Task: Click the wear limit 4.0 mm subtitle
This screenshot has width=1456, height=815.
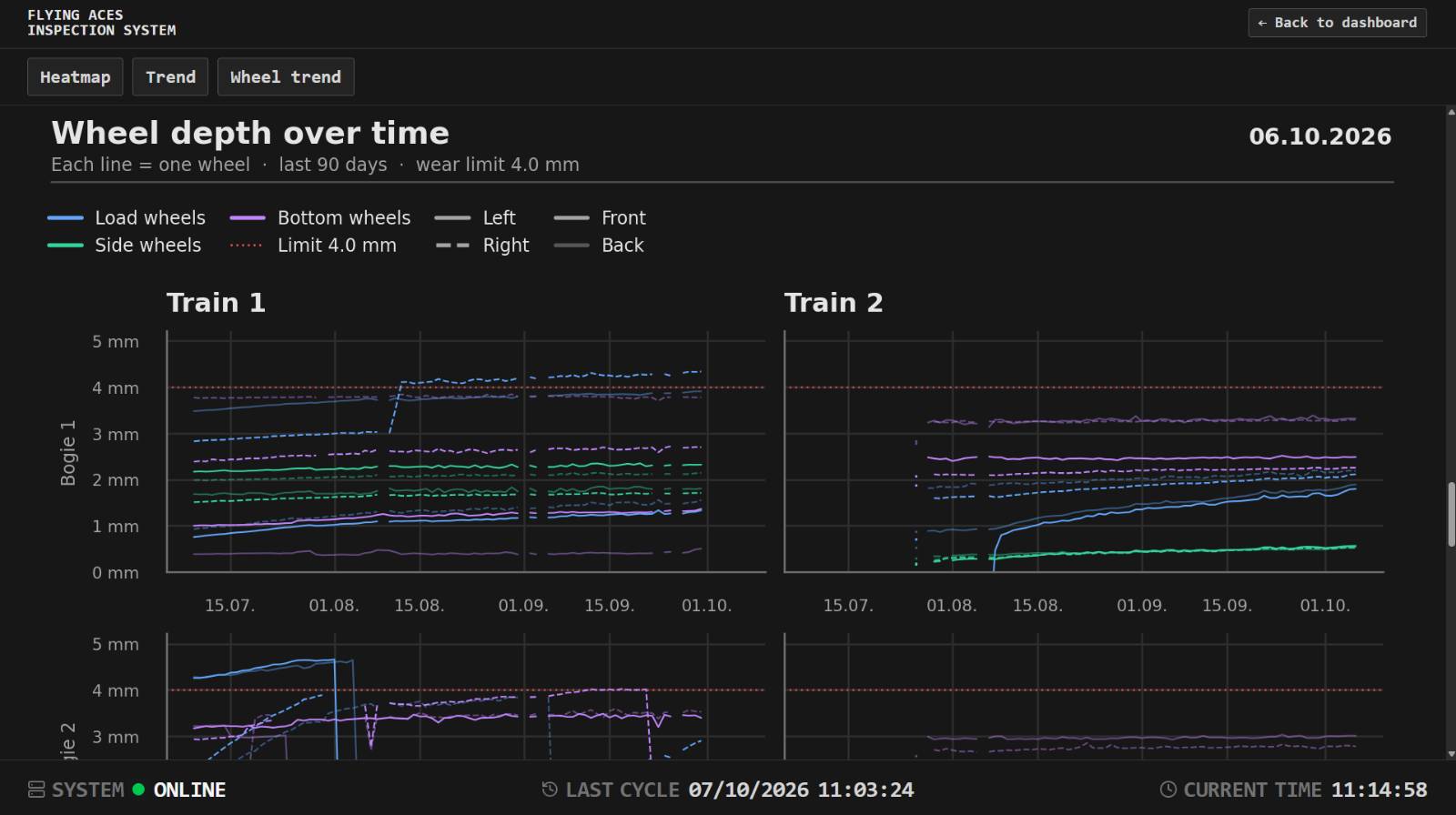Action: tap(497, 165)
